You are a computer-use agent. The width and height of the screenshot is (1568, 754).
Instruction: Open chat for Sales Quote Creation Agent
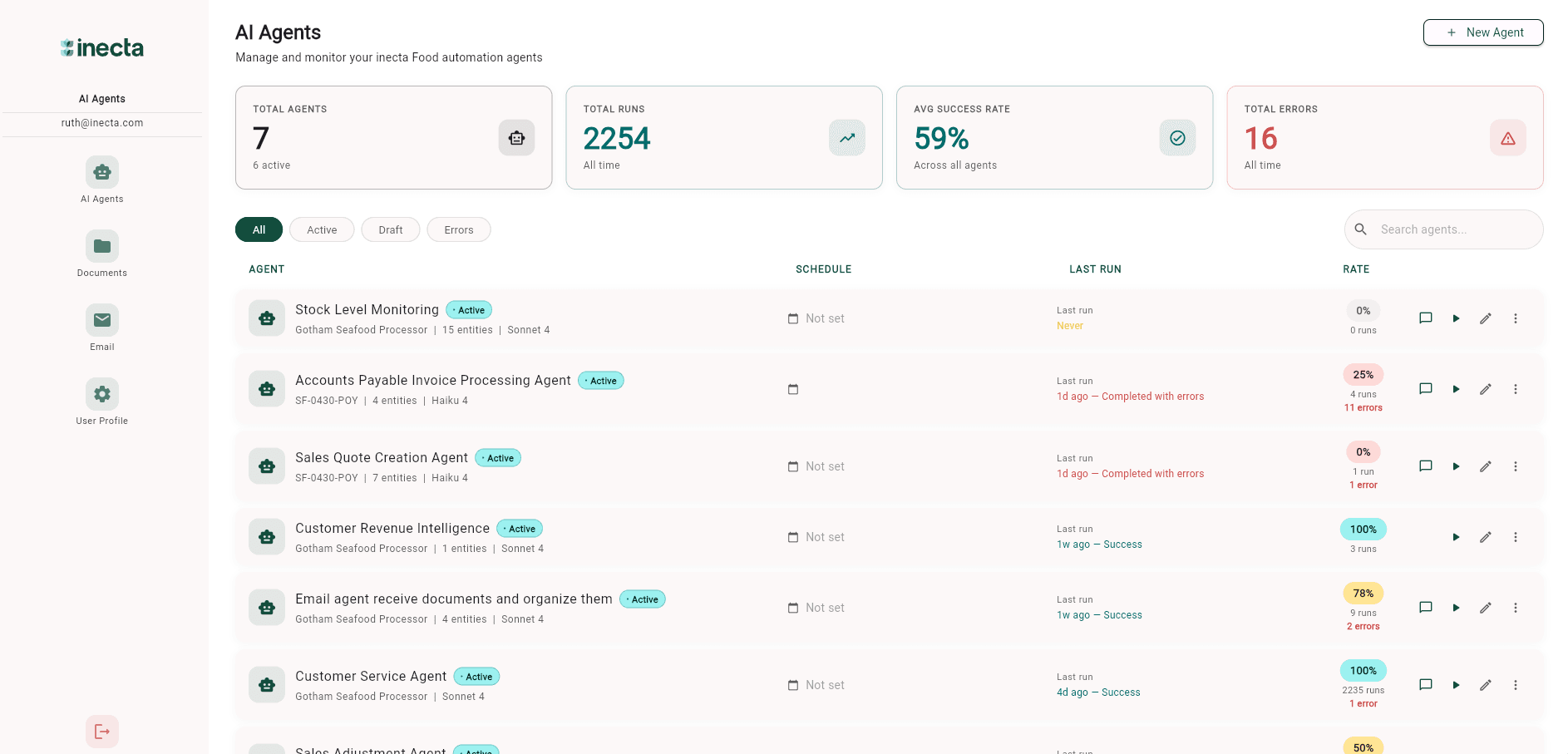[x=1426, y=466]
